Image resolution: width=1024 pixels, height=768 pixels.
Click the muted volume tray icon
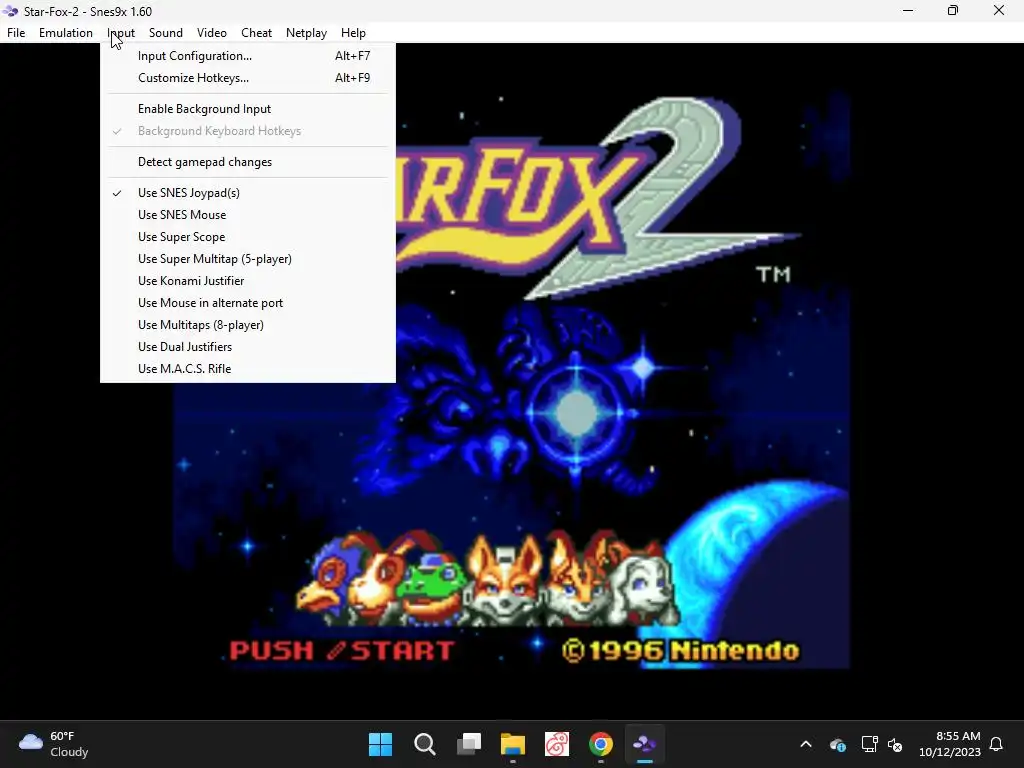pyautogui.click(x=895, y=744)
